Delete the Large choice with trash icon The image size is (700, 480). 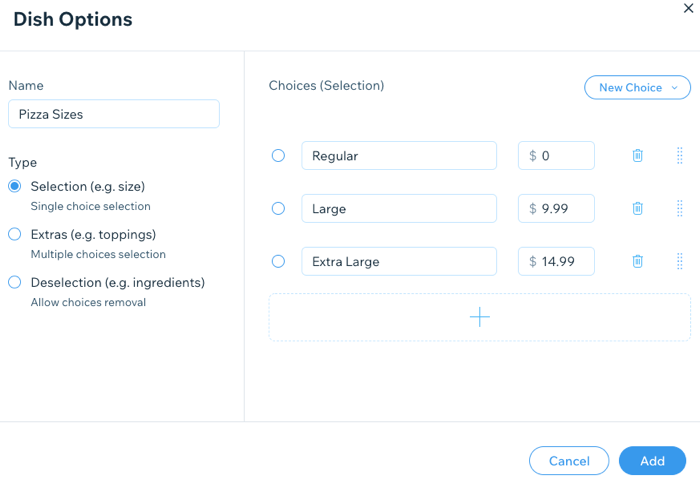[x=637, y=208]
